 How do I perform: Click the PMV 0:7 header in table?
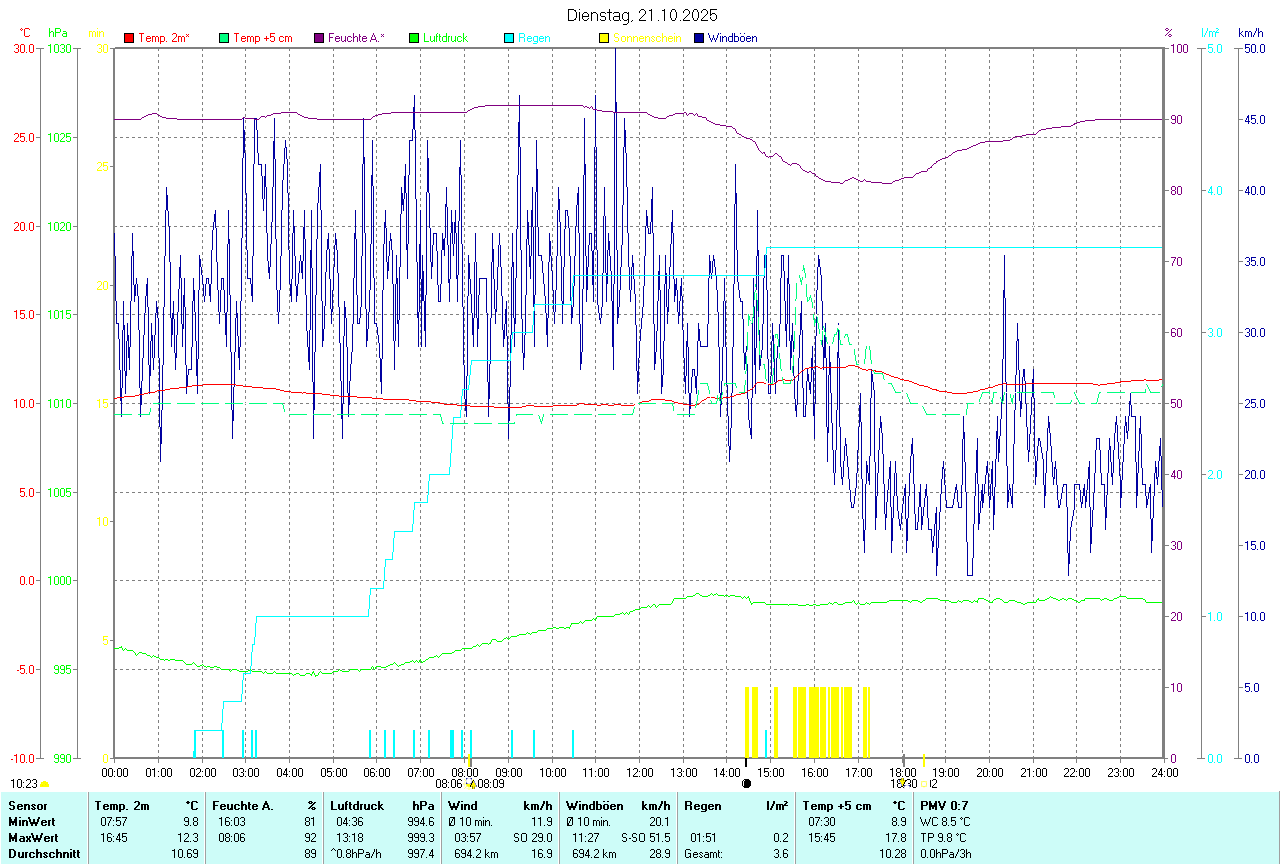pyautogui.click(x=944, y=805)
